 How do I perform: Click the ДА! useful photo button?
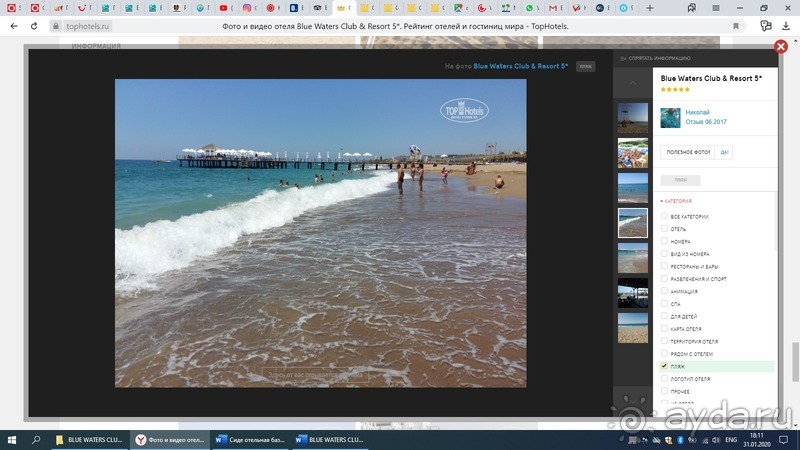[x=724, y=152]
